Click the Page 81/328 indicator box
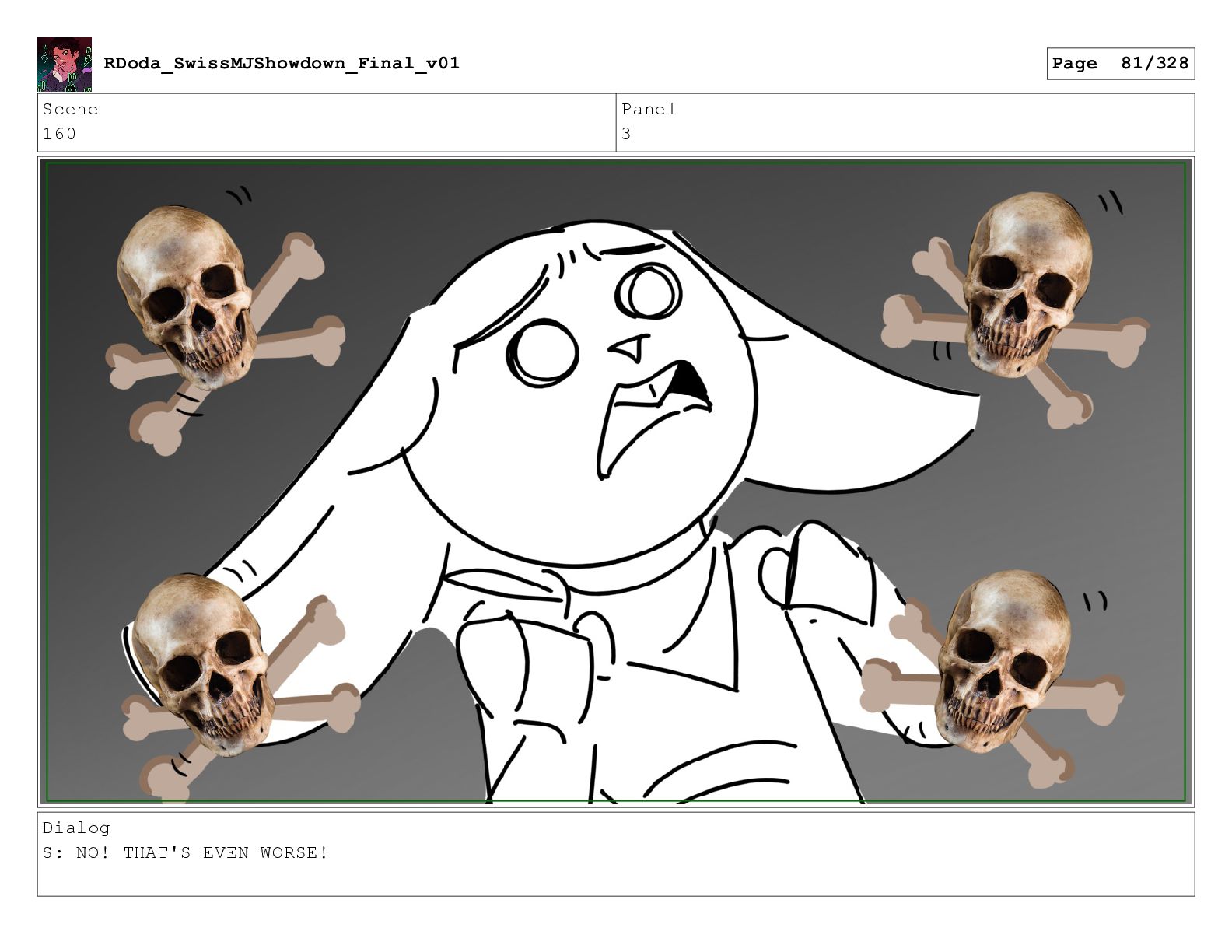 coord(1120,63)
